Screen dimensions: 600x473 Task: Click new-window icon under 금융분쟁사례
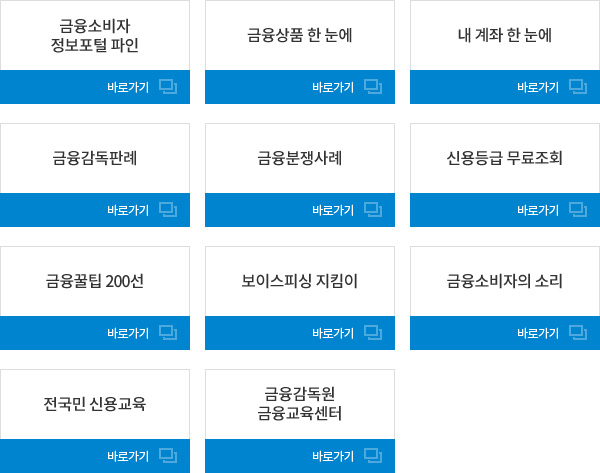click(x=373, y=210)
